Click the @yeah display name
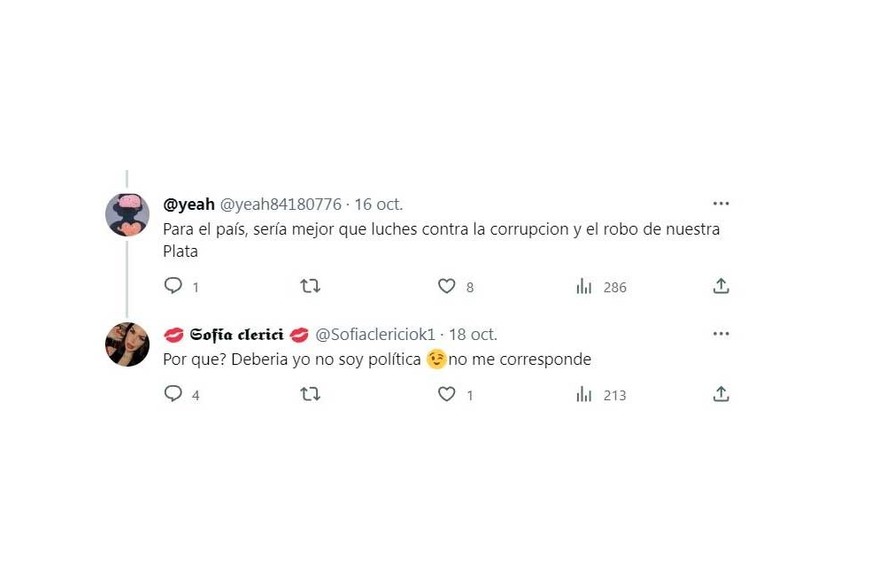The width and height of the screenshot is (870, 580). [189, 204]
